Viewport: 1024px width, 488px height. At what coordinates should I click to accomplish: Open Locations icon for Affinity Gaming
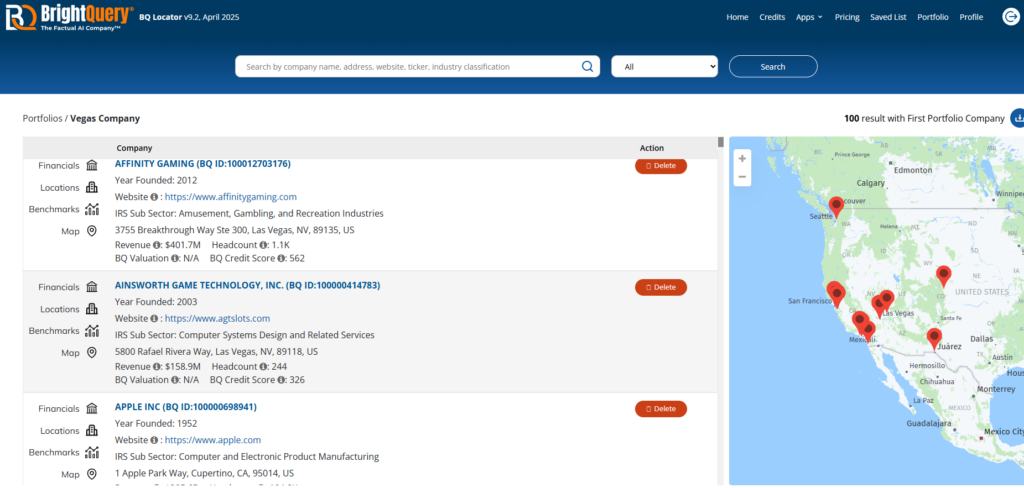click(x=92, y=187)
